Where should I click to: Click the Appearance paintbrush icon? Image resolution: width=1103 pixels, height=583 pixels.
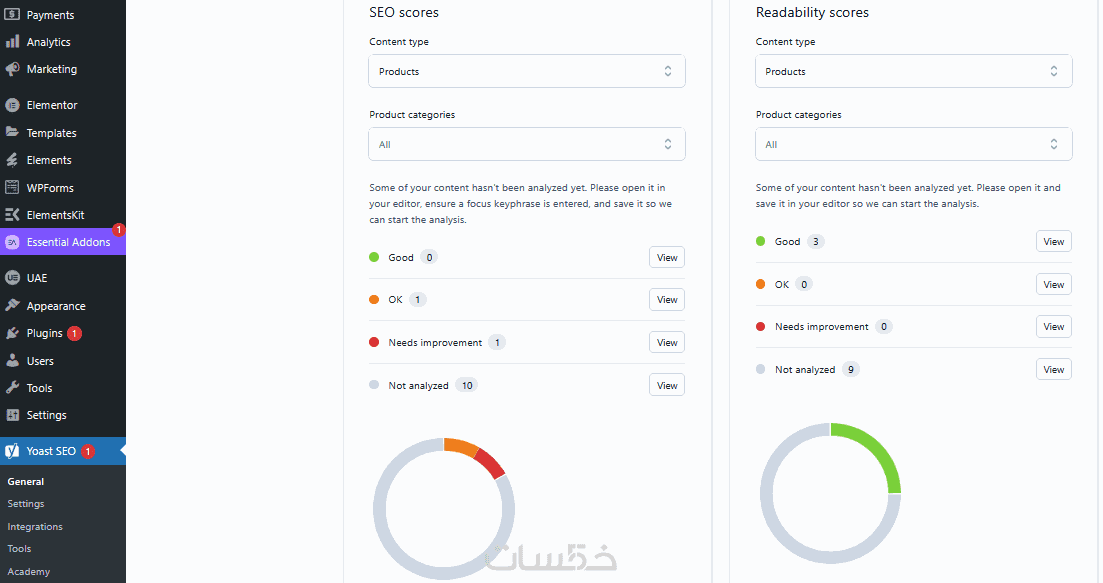point(13,306)
